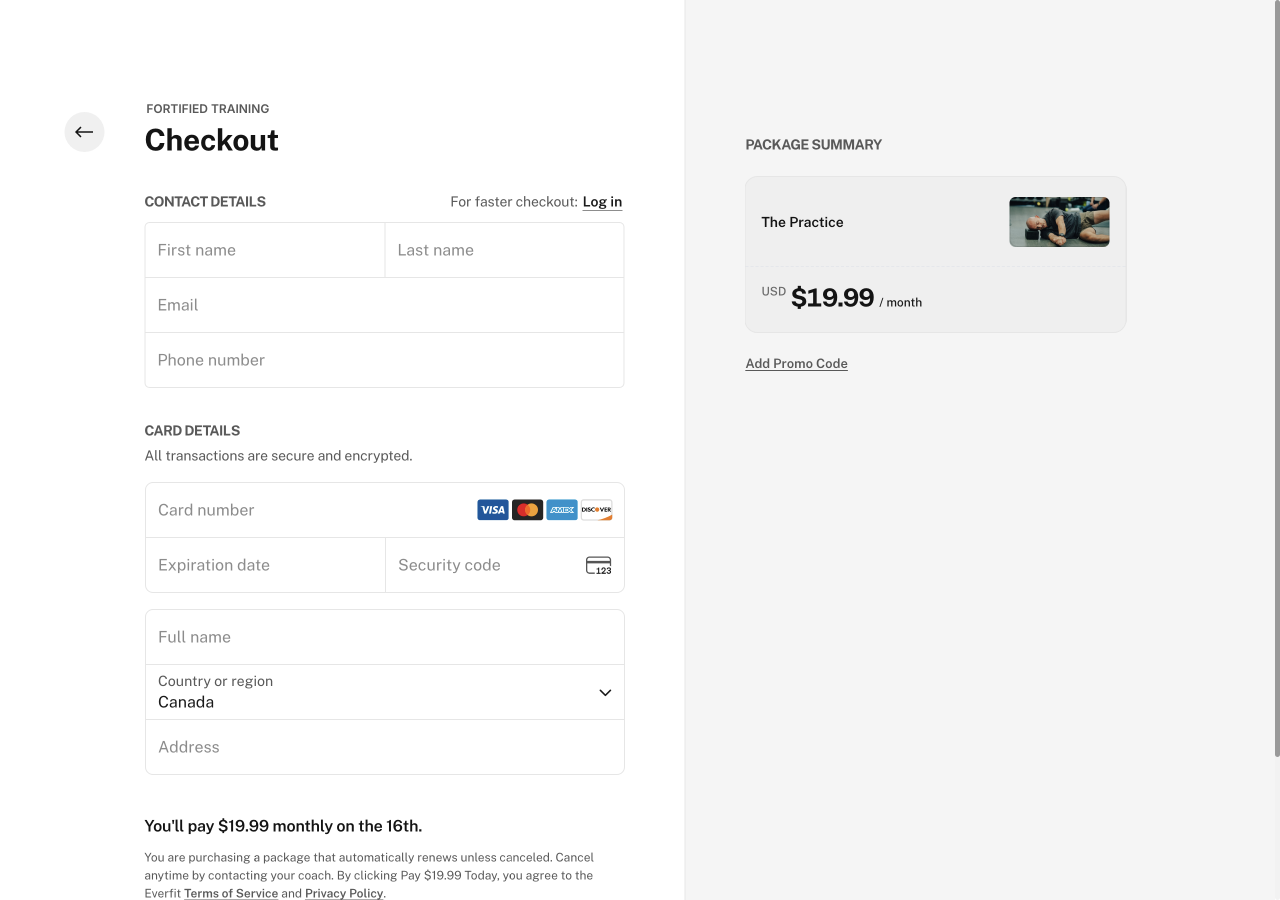
Task: Click the American Express logo
Action: point(562,510)
